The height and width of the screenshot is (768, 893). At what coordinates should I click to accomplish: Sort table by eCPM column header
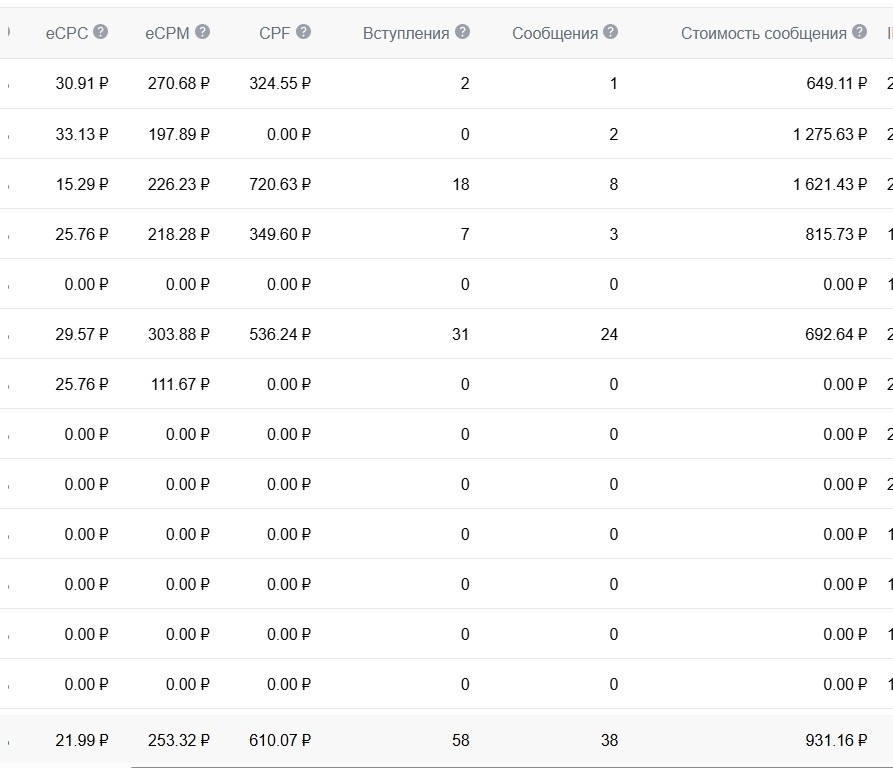167,33
